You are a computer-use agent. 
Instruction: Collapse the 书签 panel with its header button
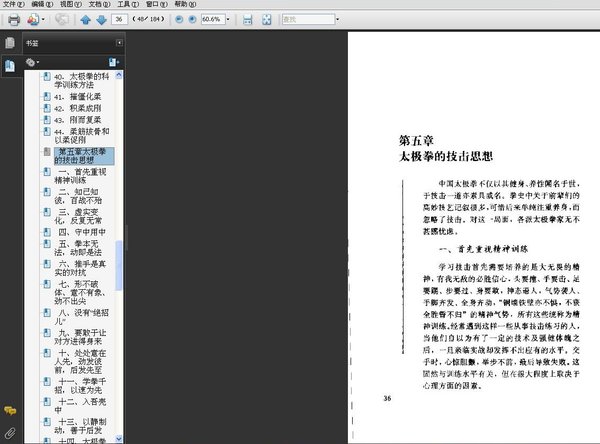pyautogui.click(x=119, y=43)
